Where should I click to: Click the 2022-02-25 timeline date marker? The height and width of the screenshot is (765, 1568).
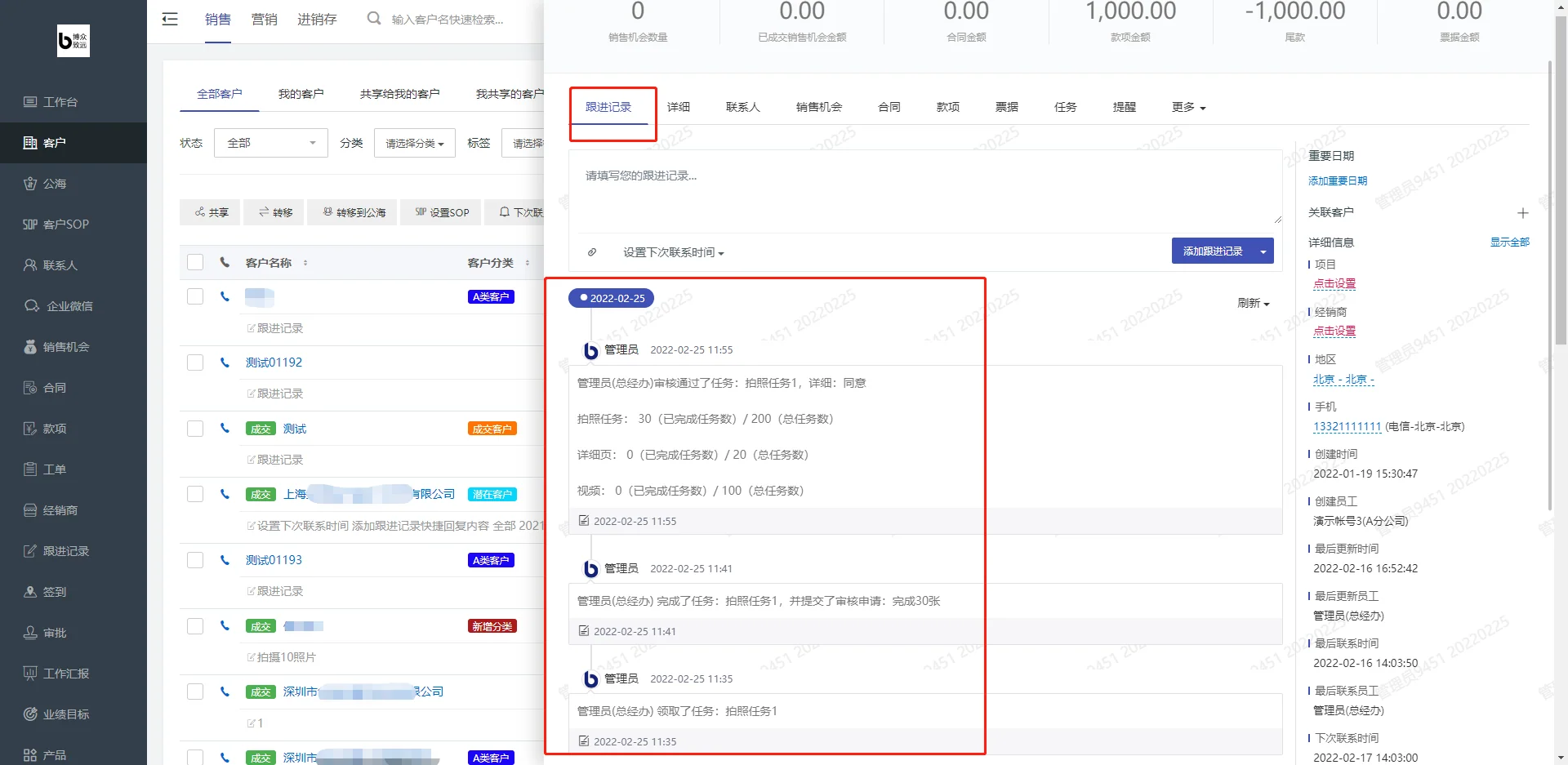pos(611,298)
